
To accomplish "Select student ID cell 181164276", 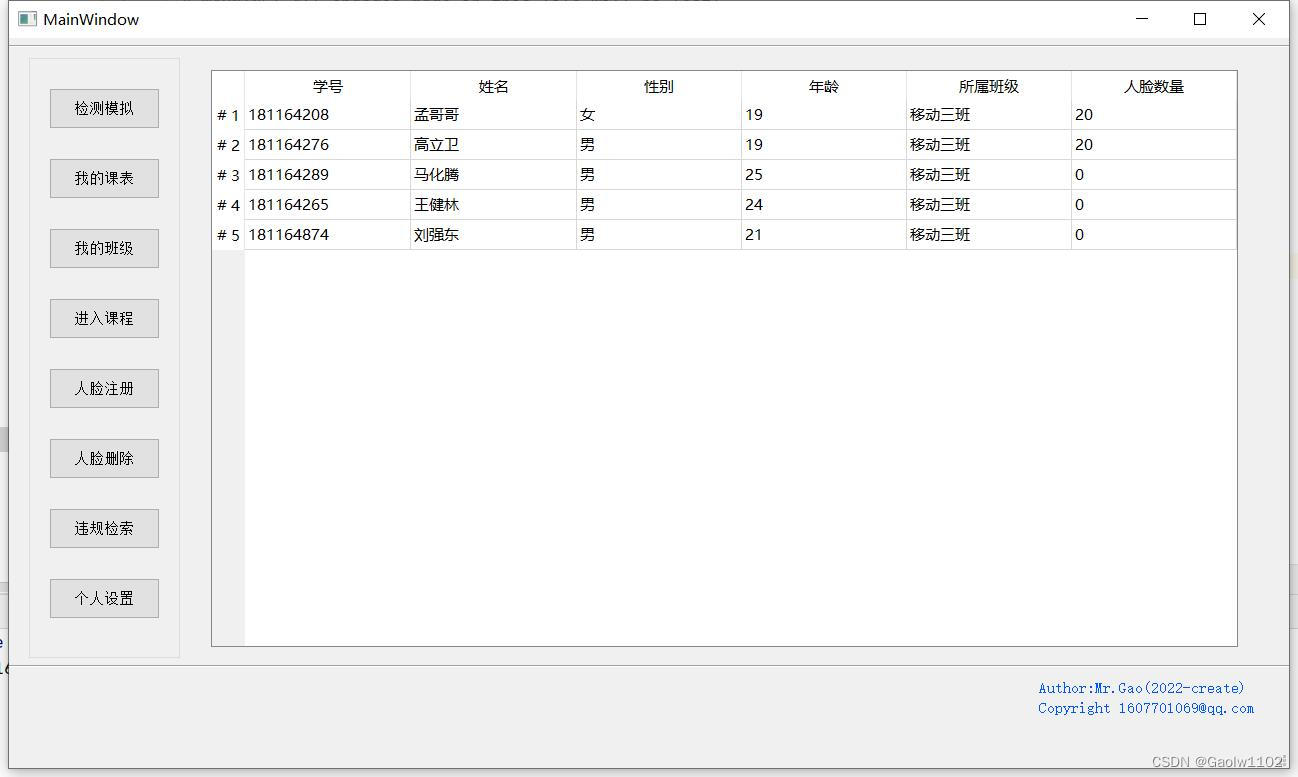I will [328, 145].
